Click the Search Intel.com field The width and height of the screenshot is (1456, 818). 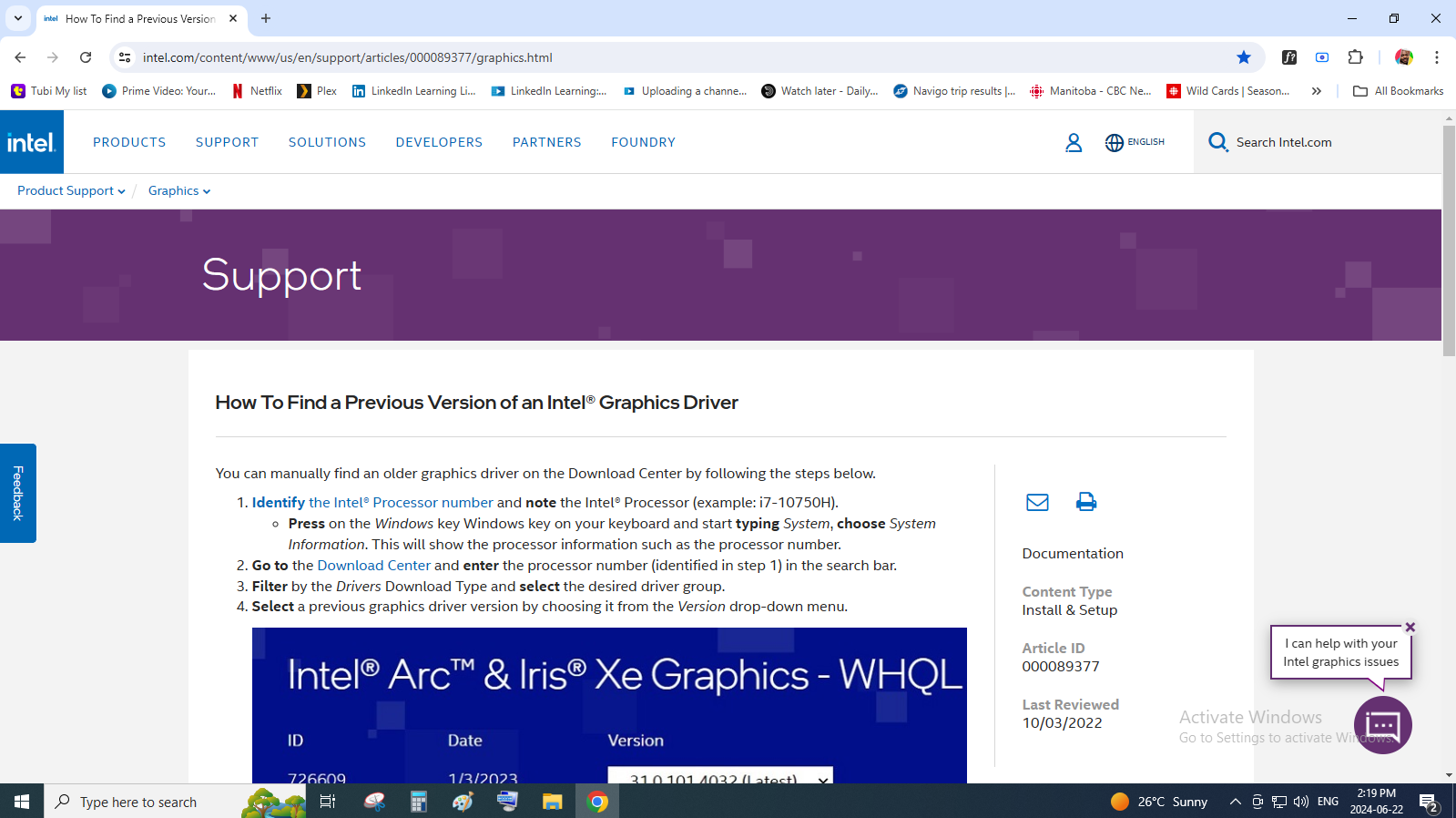pos(1311,142)
